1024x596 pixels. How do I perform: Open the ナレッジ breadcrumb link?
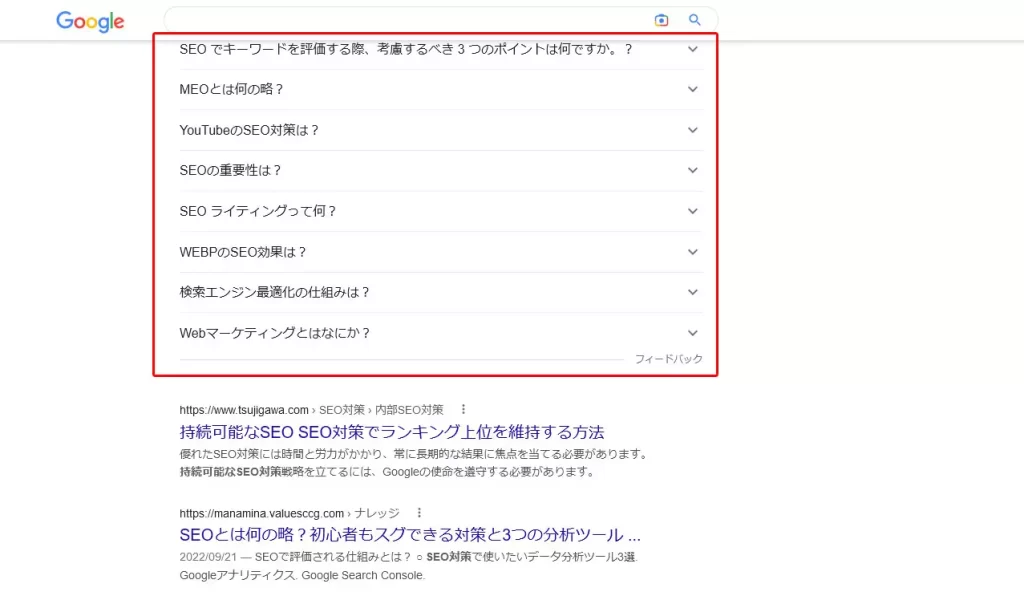pyautogui.click(x=378, y=512)
